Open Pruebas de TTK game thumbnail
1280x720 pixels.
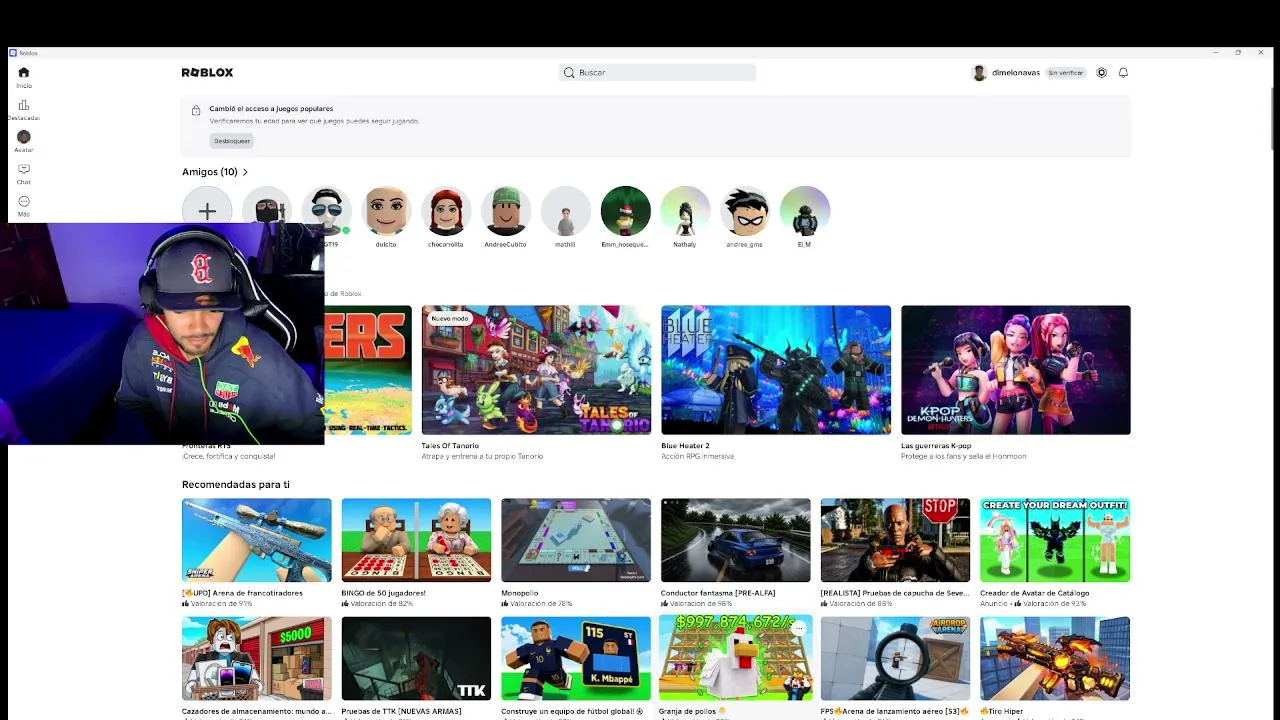pos(416,659)
